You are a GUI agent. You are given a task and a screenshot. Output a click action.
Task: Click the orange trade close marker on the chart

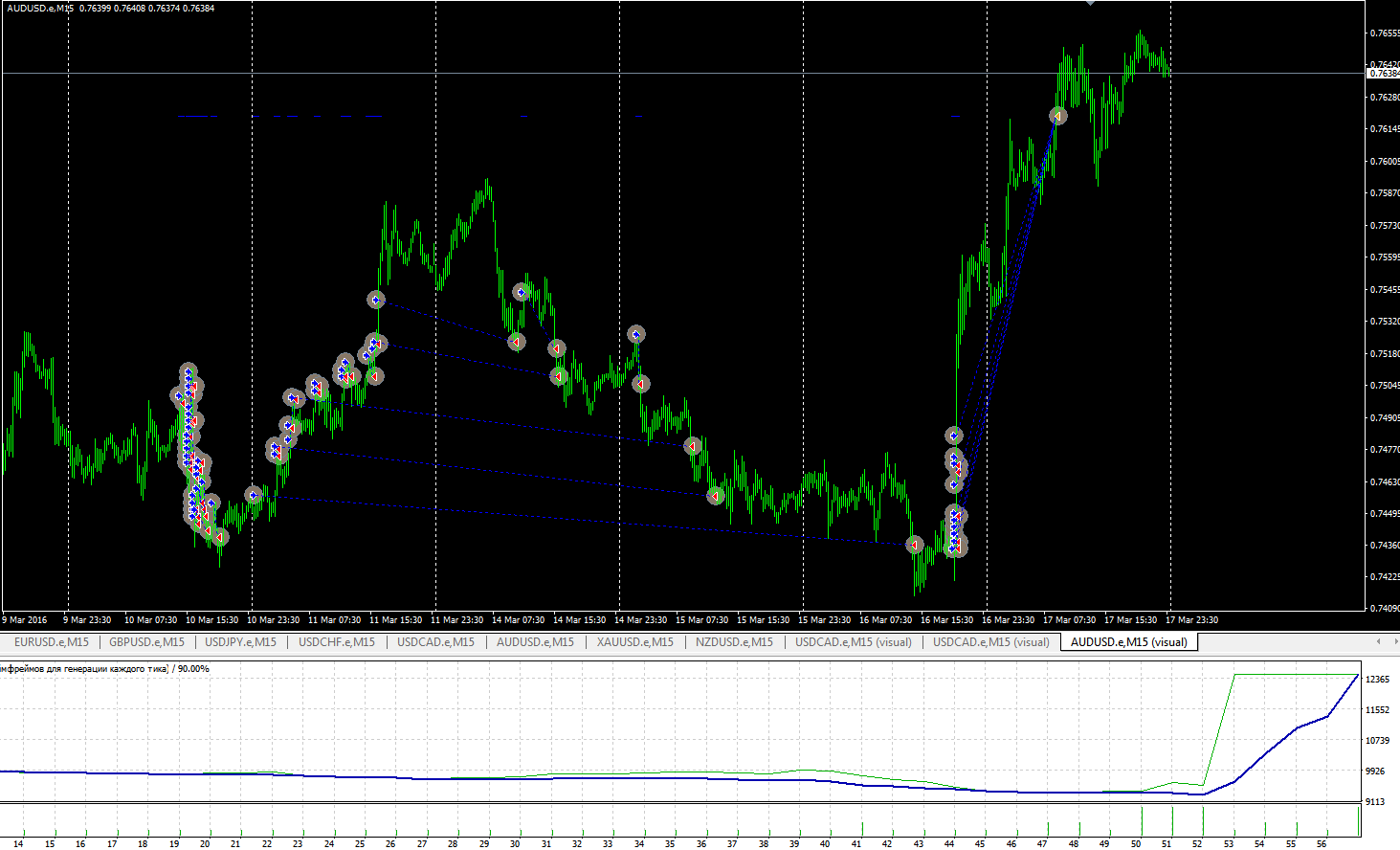click(x=1057, y=116)
